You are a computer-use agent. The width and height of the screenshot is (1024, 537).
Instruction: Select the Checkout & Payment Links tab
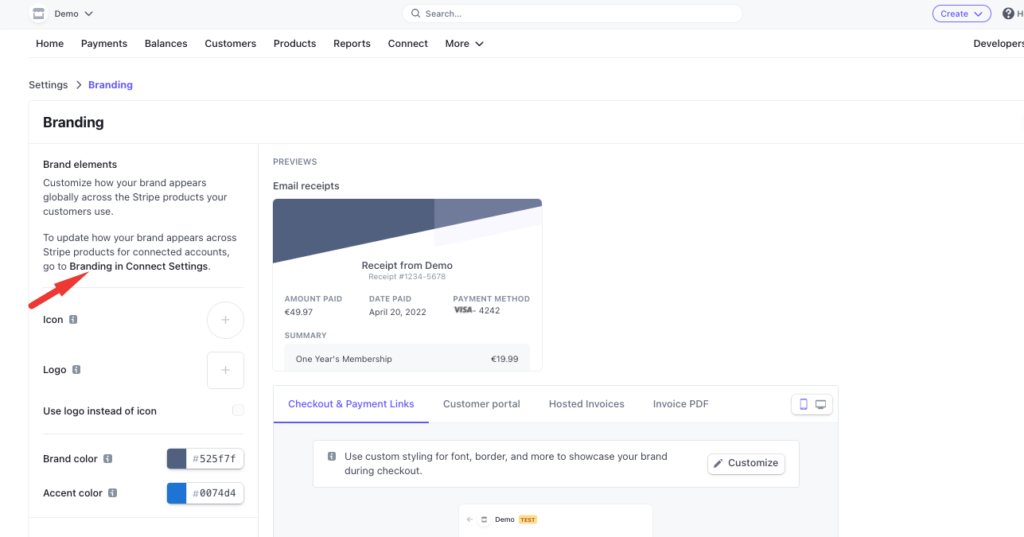[x=351, y=404]
